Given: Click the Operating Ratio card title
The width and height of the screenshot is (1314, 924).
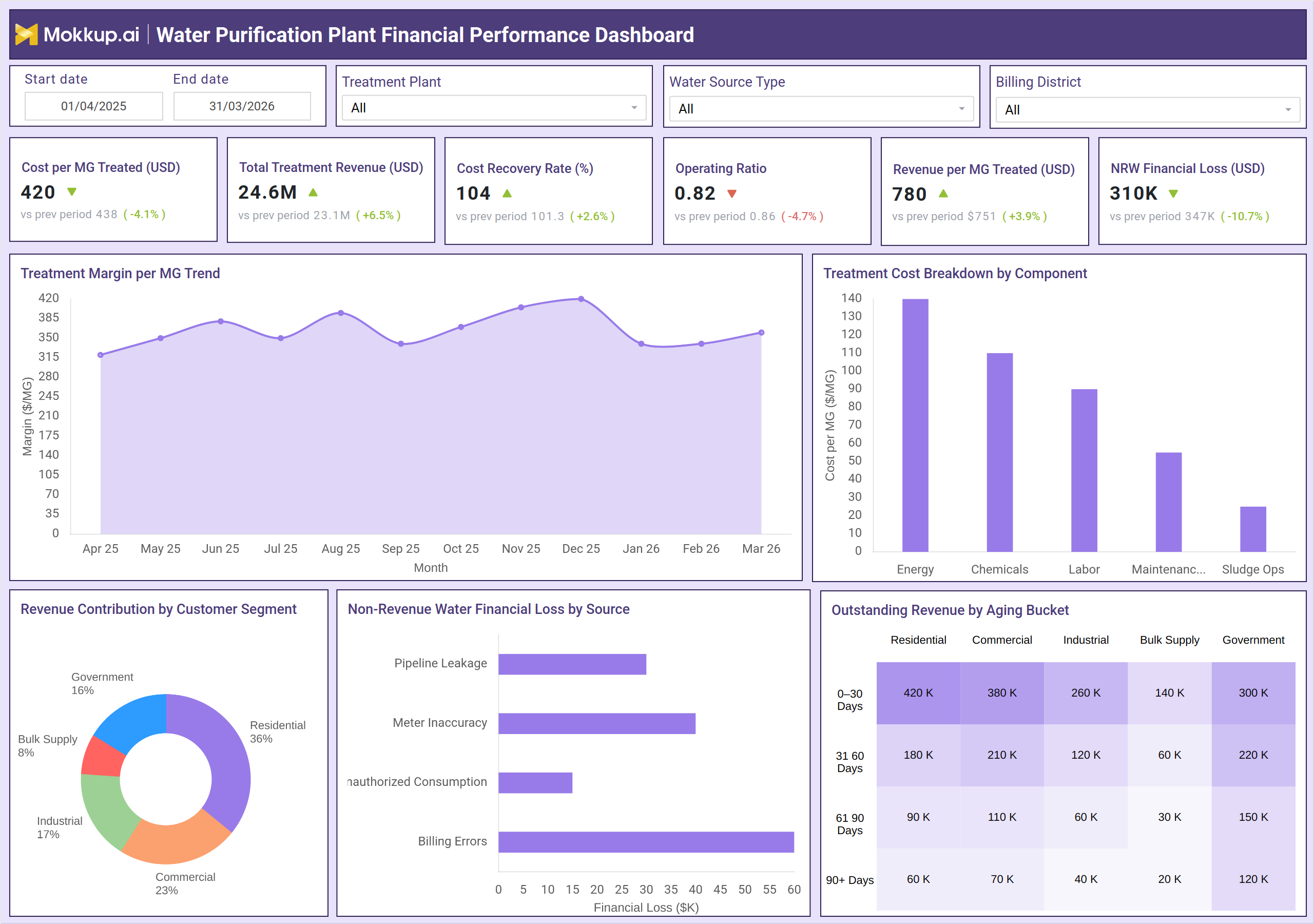Looking at the screenshot, I should pos(721,168).
